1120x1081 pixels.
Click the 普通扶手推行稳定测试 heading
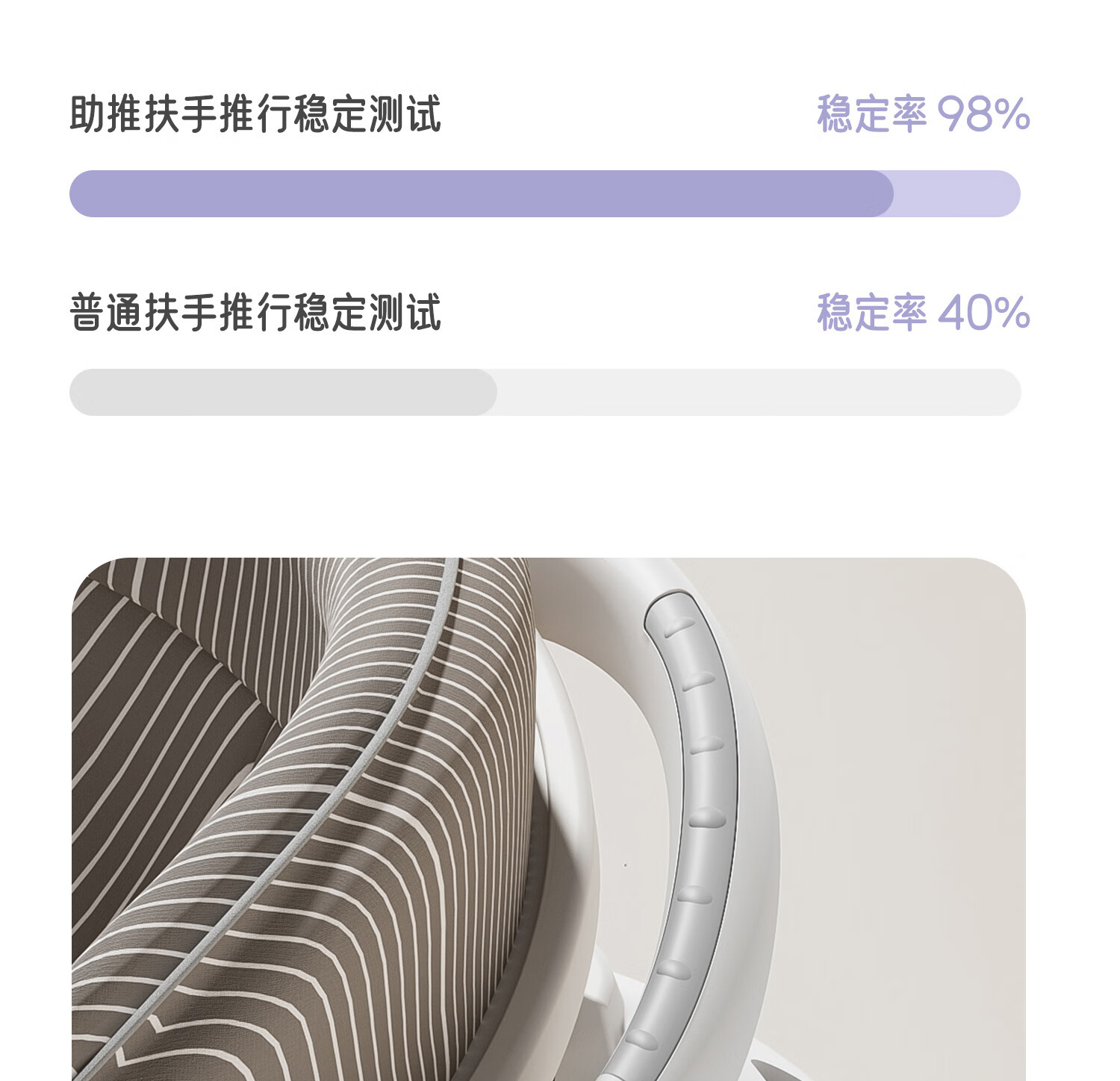click(255, 312)
